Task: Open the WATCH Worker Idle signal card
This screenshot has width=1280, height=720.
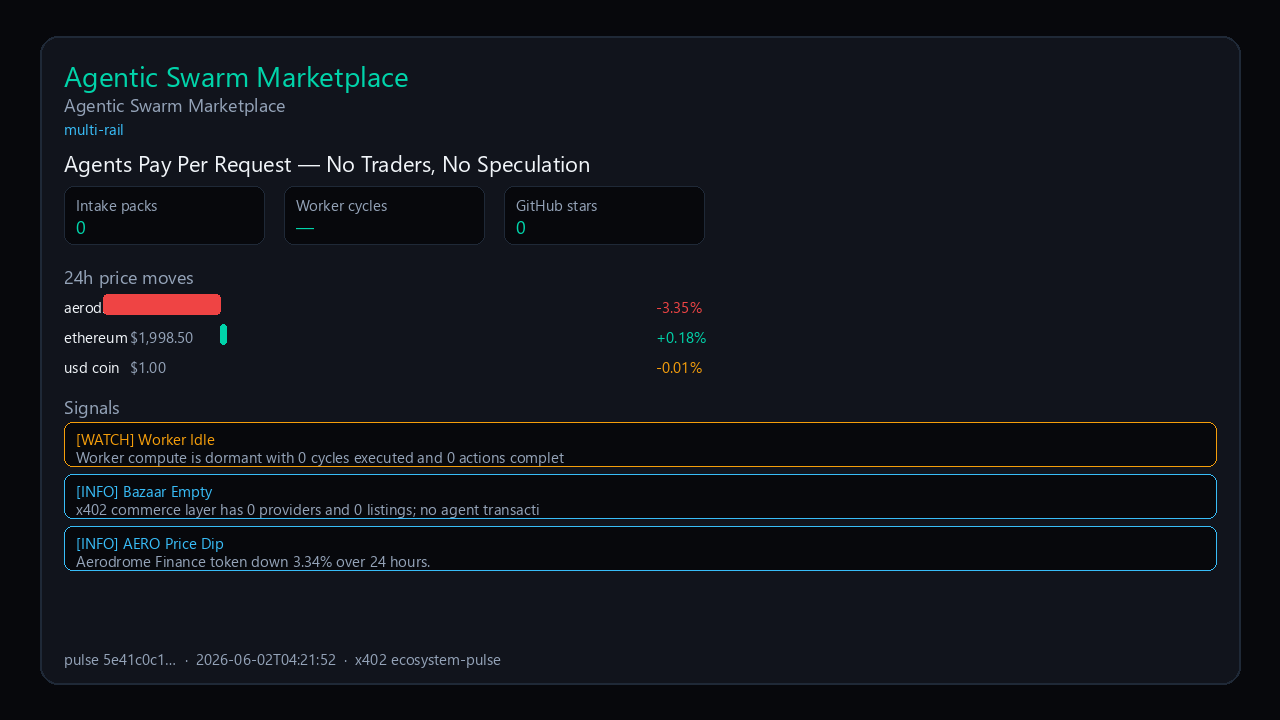Action: click(640, 445)
